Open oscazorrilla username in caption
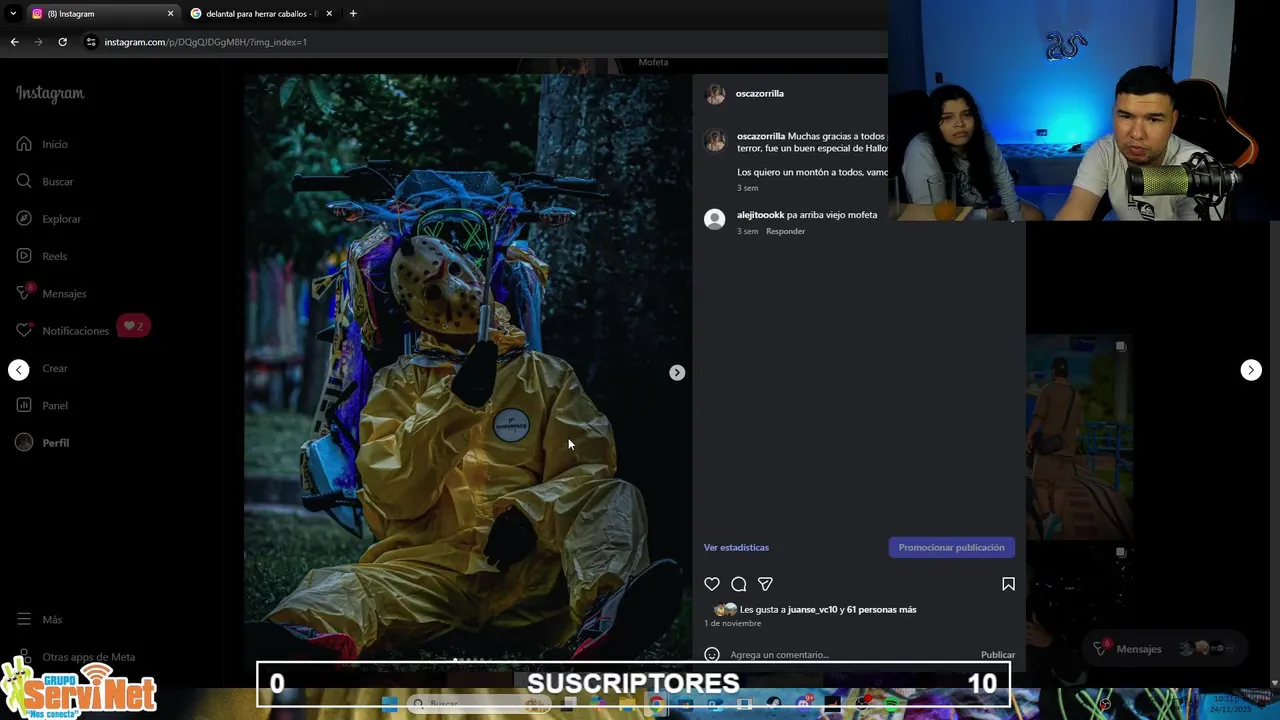Screen dimensions: 1280x720 pos(761,136)
